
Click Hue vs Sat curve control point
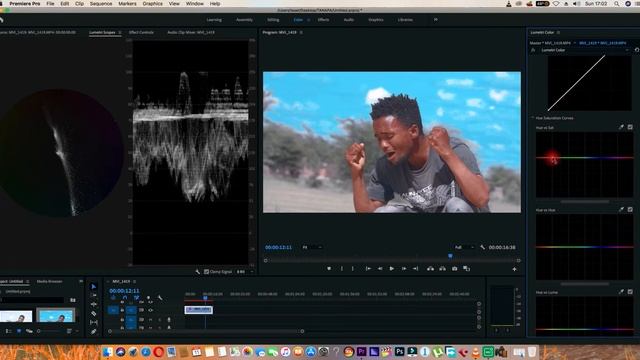[553, 158]
